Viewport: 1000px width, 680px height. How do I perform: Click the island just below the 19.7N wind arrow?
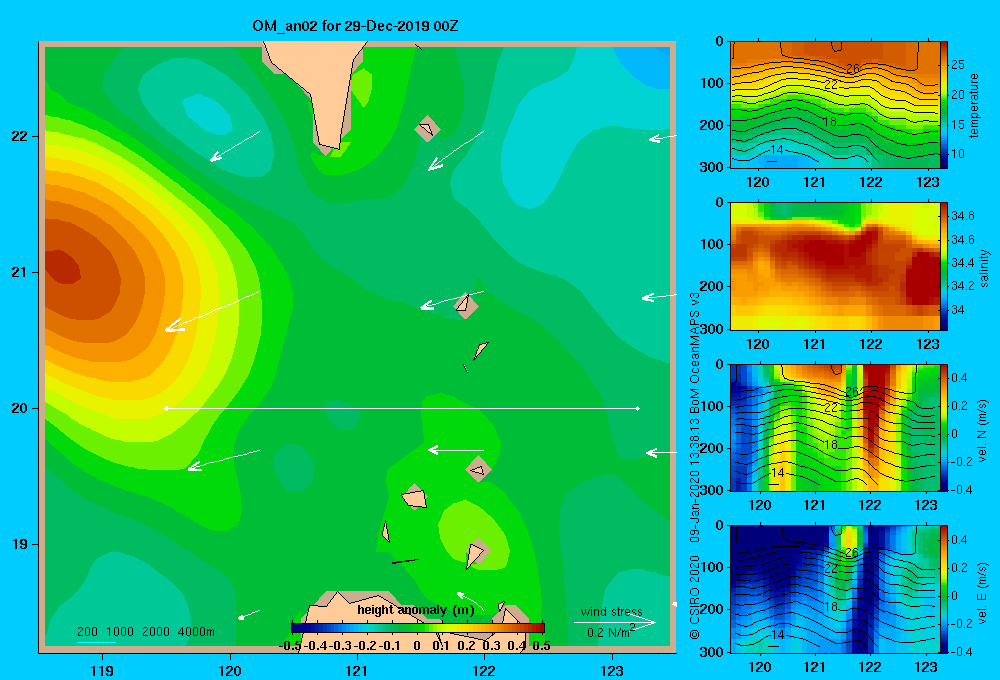(x=478, y=470)
